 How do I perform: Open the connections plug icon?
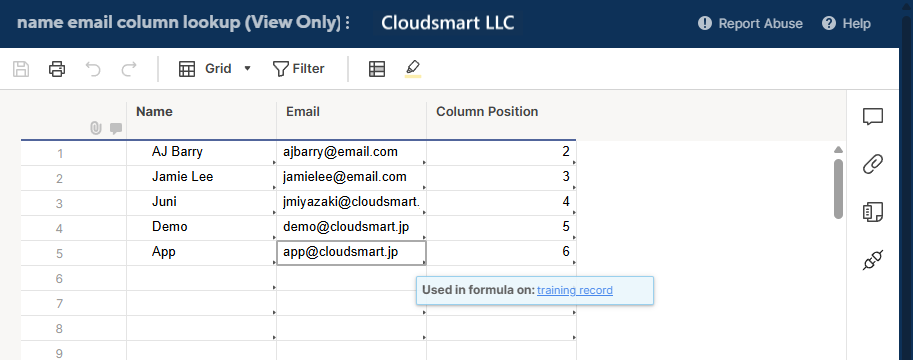tap(872, 260)
